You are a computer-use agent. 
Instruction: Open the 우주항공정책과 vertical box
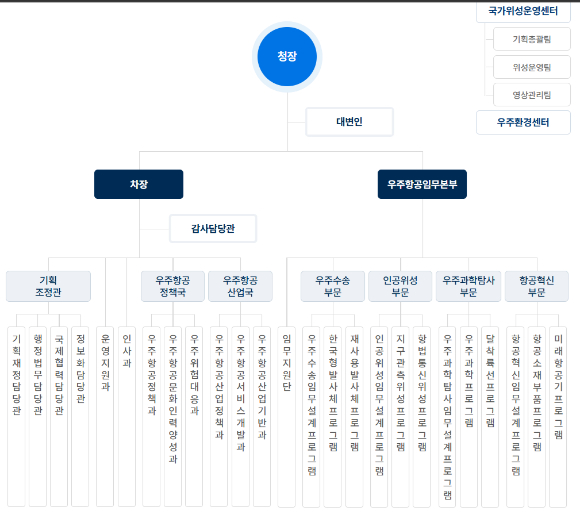(152, 417)
